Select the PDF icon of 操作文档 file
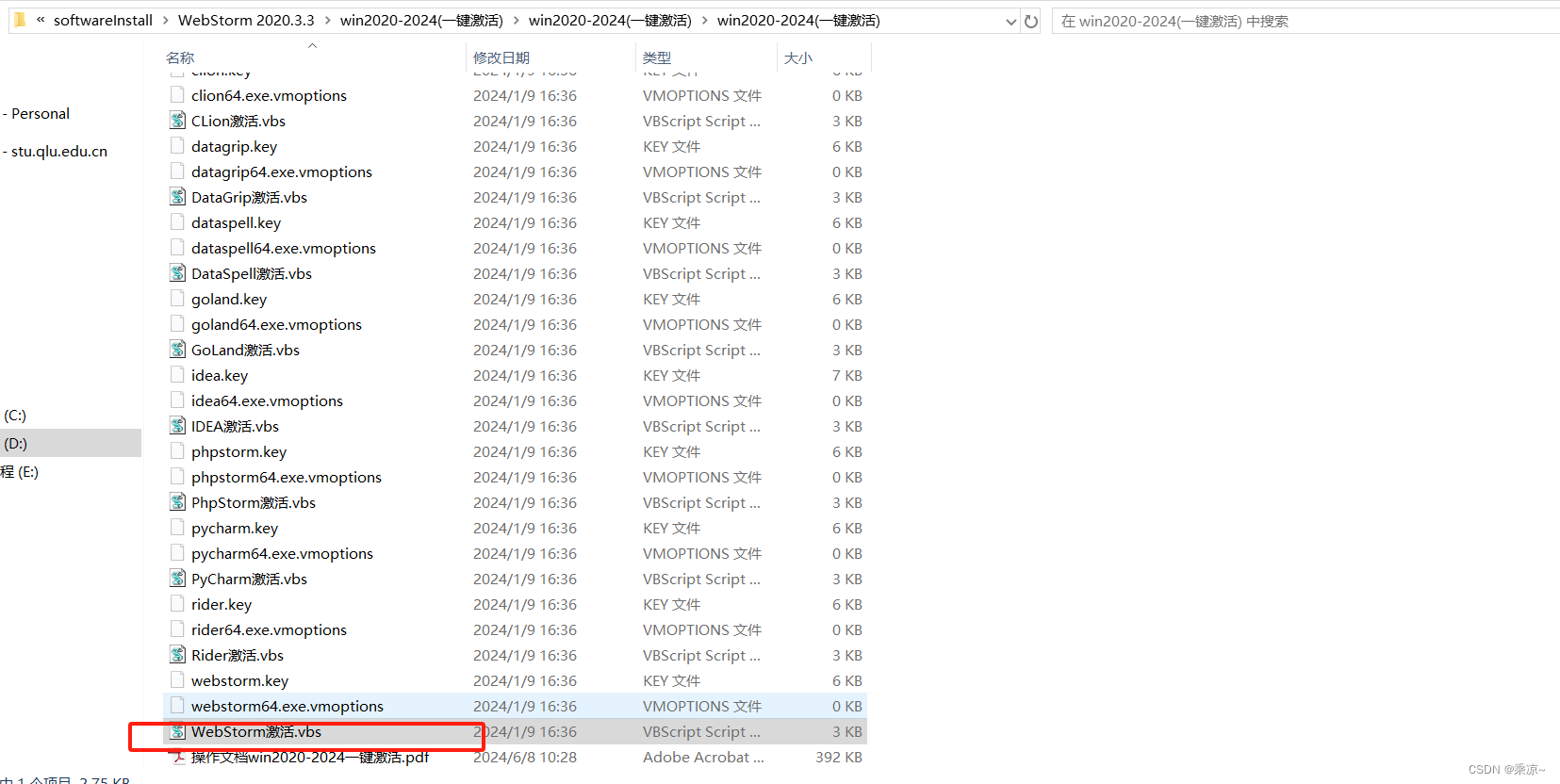Image resolution: width=1560 pixels, height=784 pixels. [177, 757]
